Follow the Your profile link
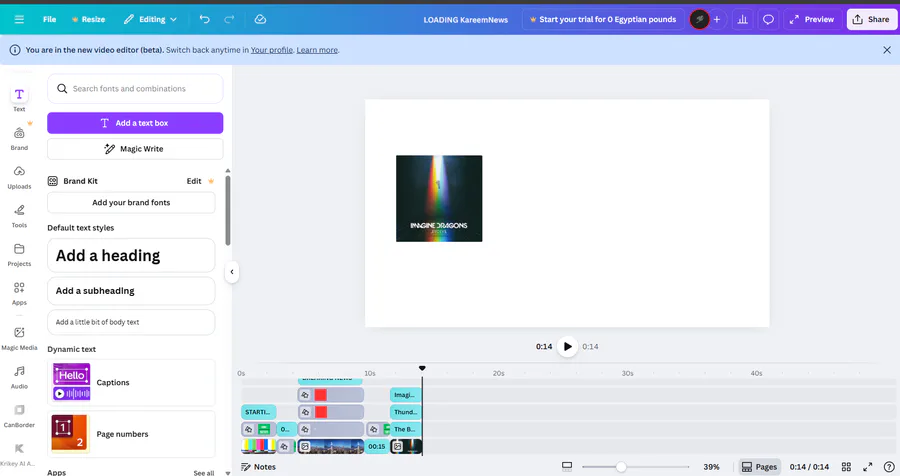 point(271,50)
